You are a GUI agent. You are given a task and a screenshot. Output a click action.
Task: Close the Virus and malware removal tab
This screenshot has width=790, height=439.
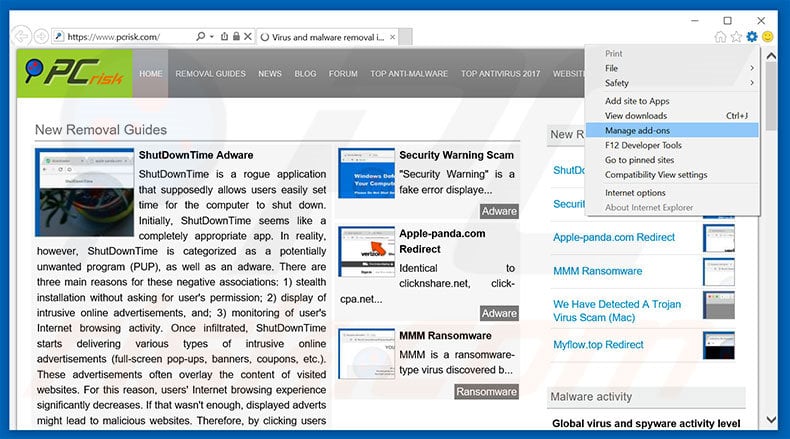(392, 37)
